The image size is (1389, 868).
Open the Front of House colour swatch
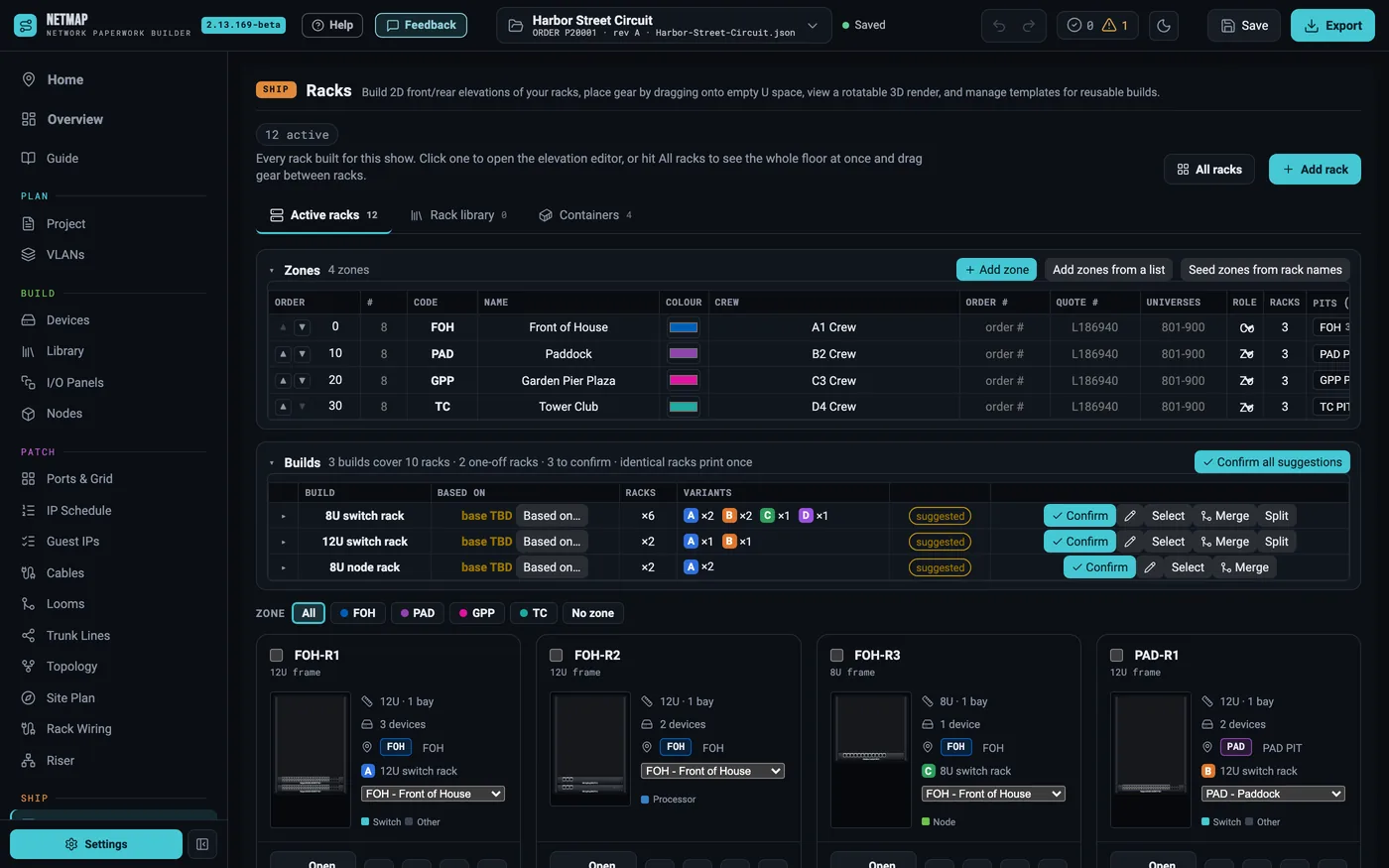tap(684, 327)
